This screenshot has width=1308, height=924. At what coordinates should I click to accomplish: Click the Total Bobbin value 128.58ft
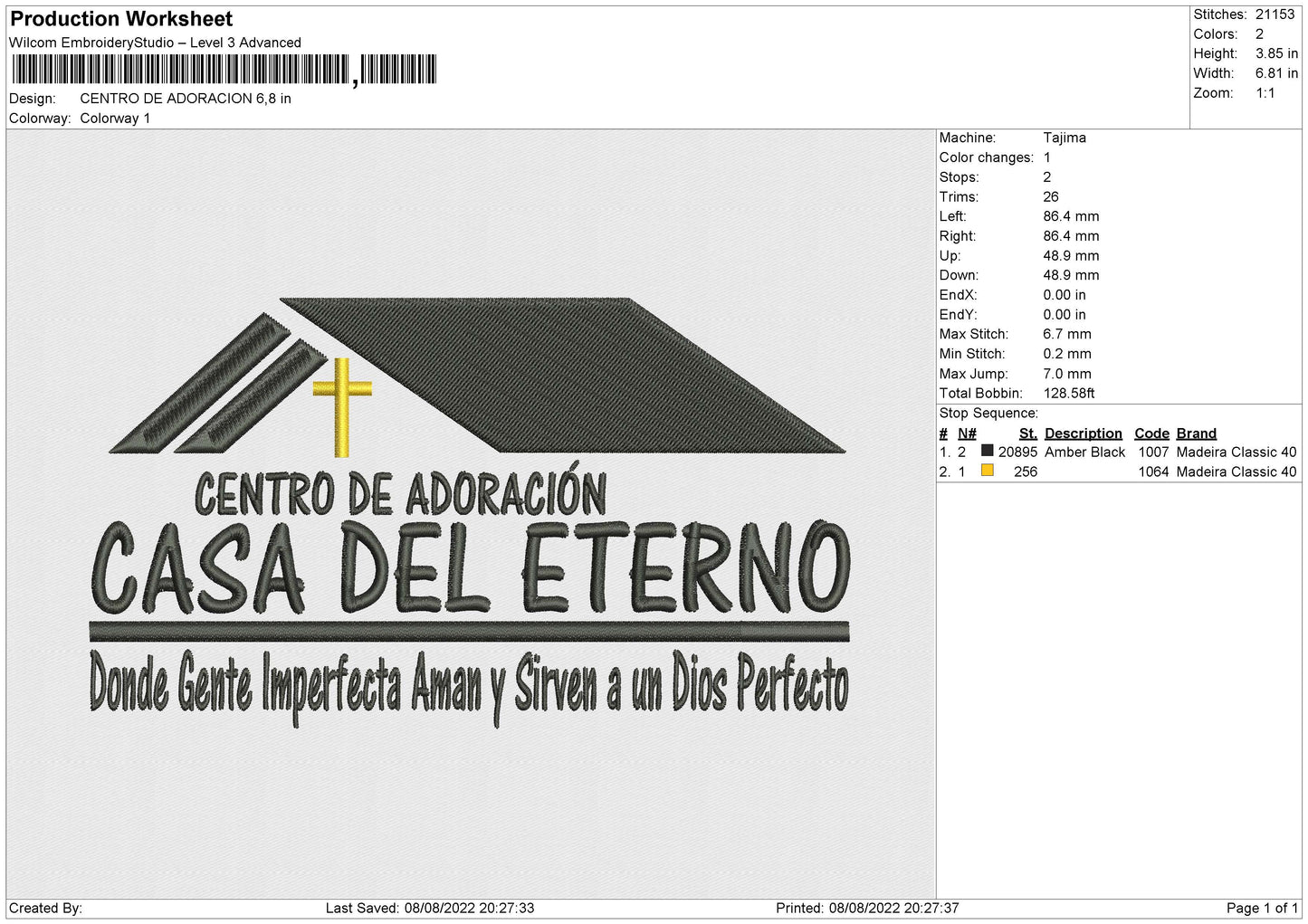pyautogui.click(x=1069, y=393)
